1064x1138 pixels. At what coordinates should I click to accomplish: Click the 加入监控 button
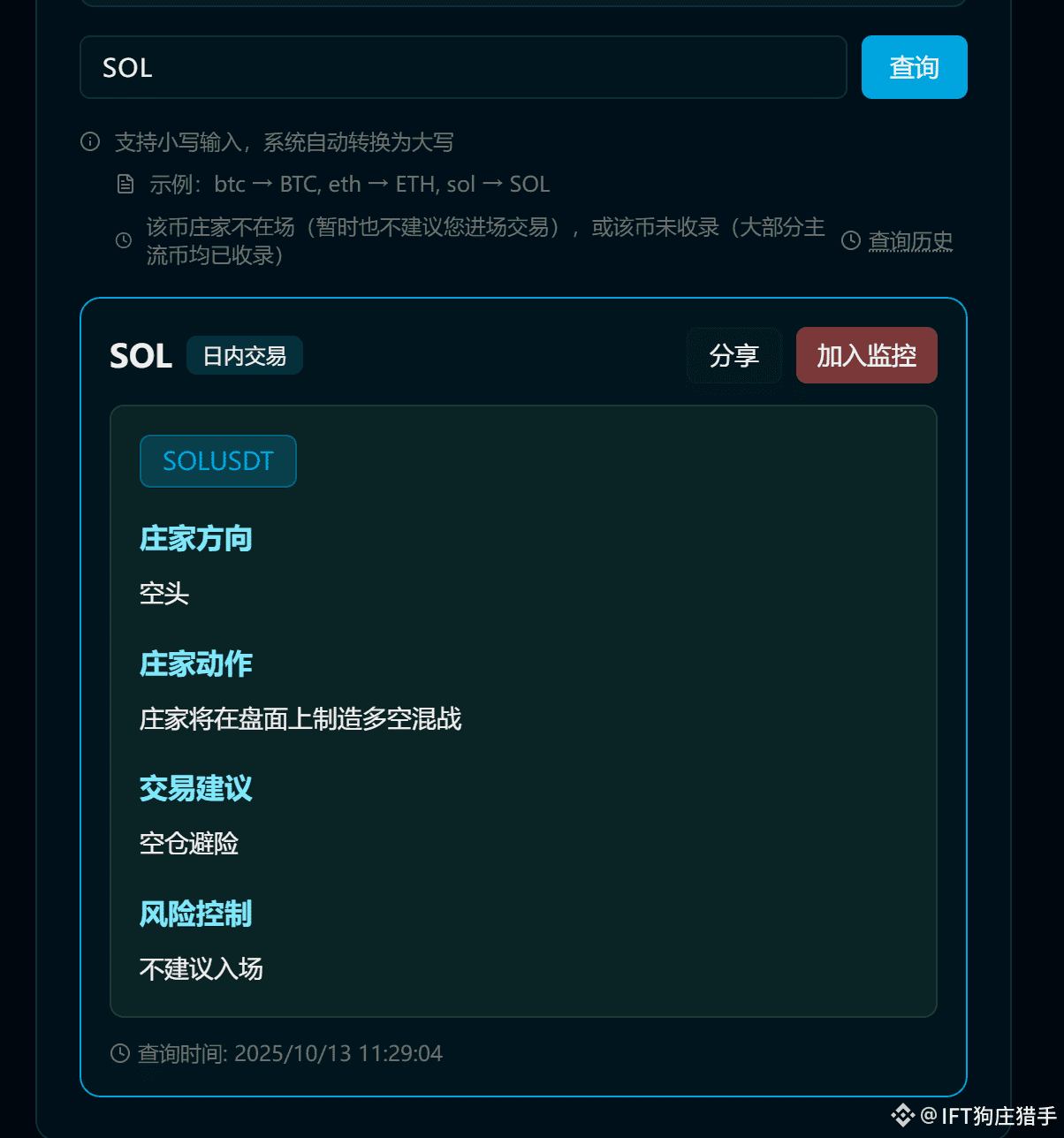[x=866, y=355]
